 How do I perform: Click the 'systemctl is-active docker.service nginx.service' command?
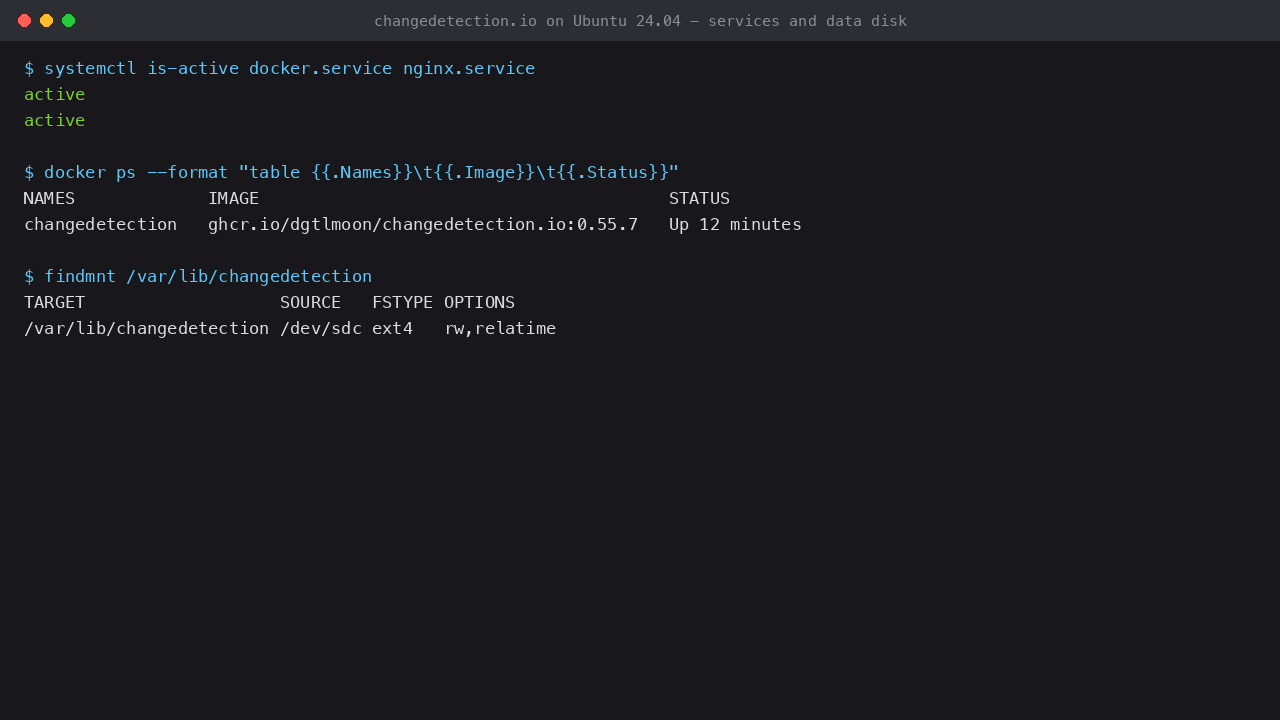click(x=290, y=68)
